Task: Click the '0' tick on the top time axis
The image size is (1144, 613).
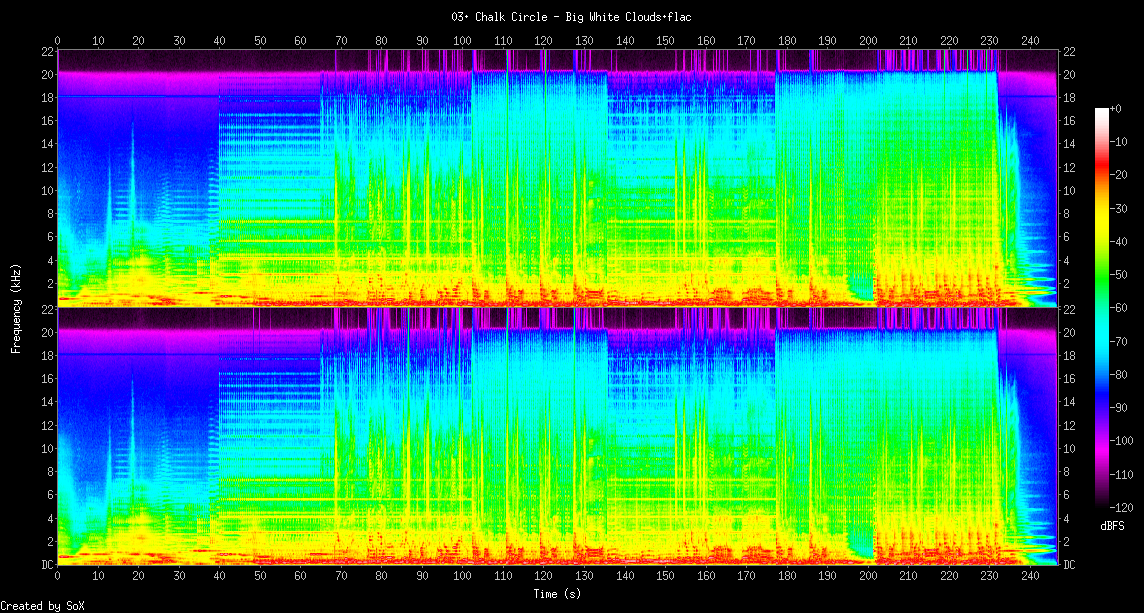Action: coord(57,41)
